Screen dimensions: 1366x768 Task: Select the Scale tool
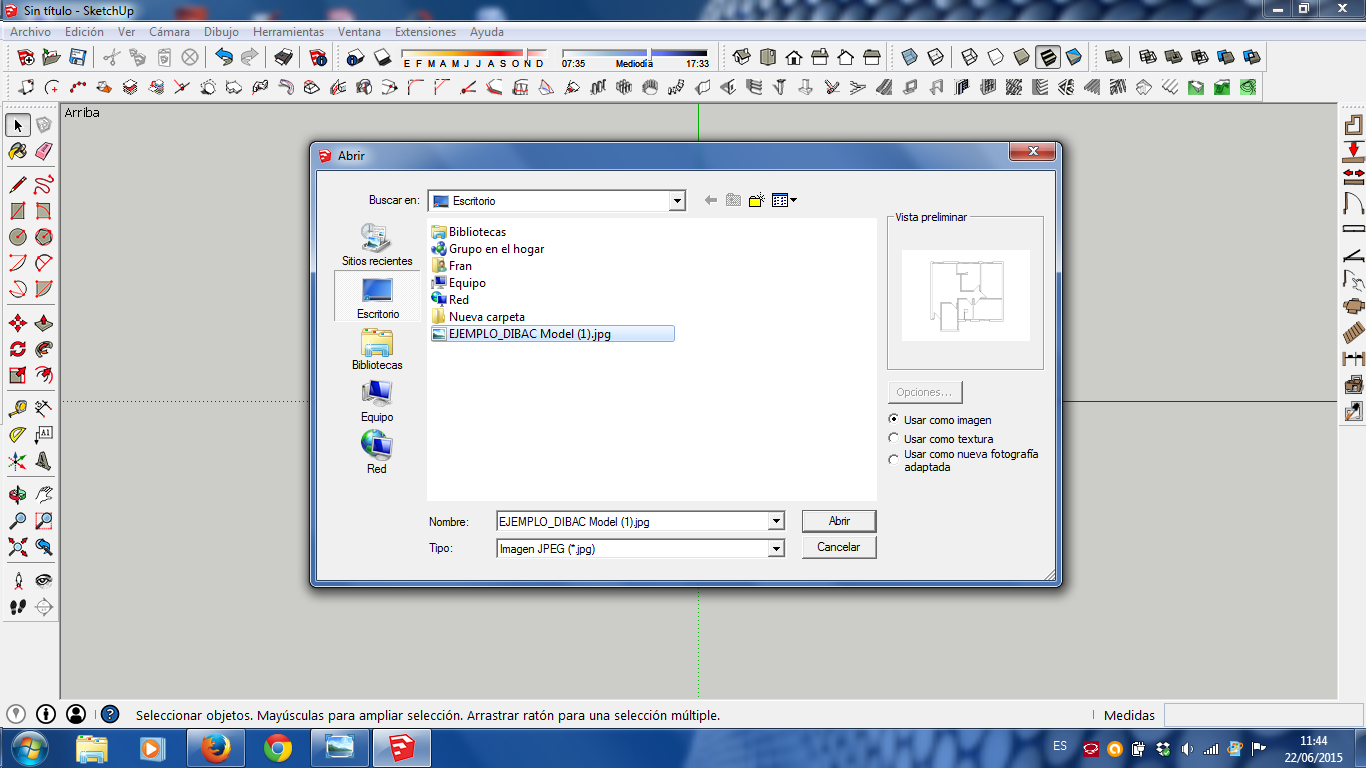pos(18,375)
